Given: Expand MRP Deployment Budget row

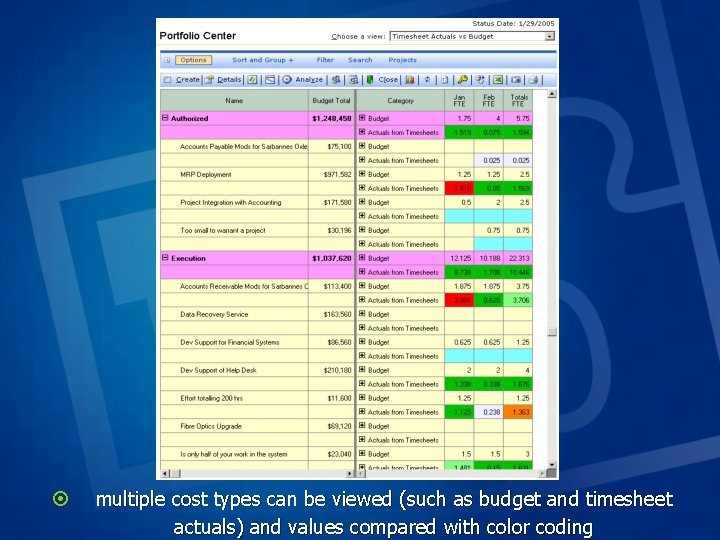Looking at the screenshot, I should coord(362,174).
